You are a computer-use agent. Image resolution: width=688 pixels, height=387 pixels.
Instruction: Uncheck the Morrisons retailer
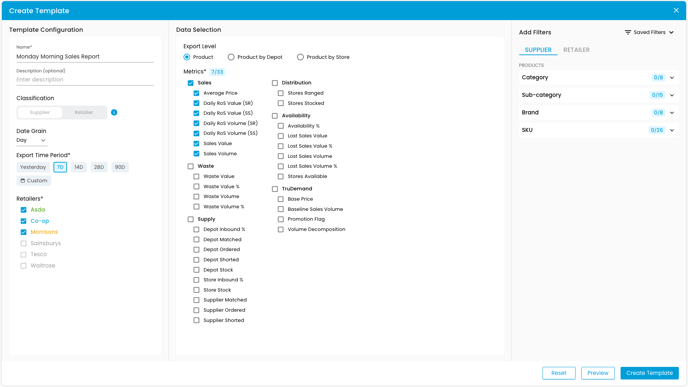[23, 232]
